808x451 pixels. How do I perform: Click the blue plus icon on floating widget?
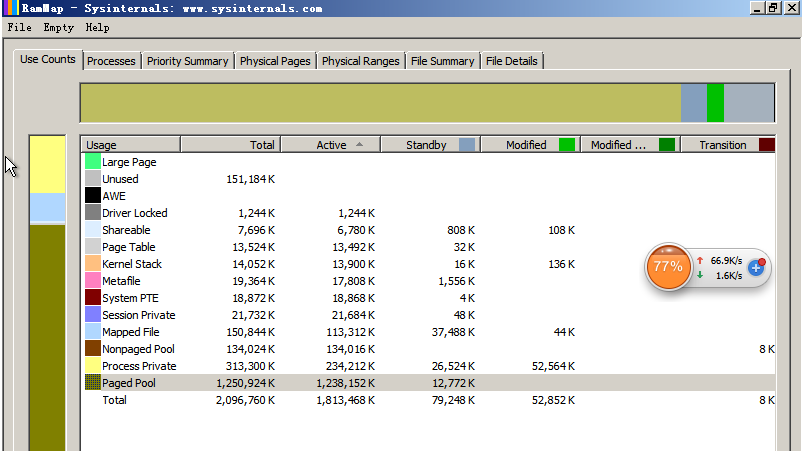pyautogui.click(x=757, y=266)
